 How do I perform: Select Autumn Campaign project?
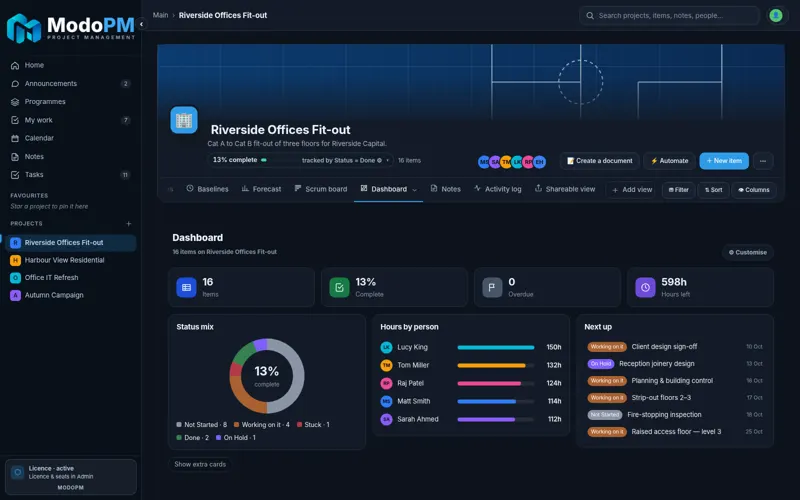pos(70,295)
